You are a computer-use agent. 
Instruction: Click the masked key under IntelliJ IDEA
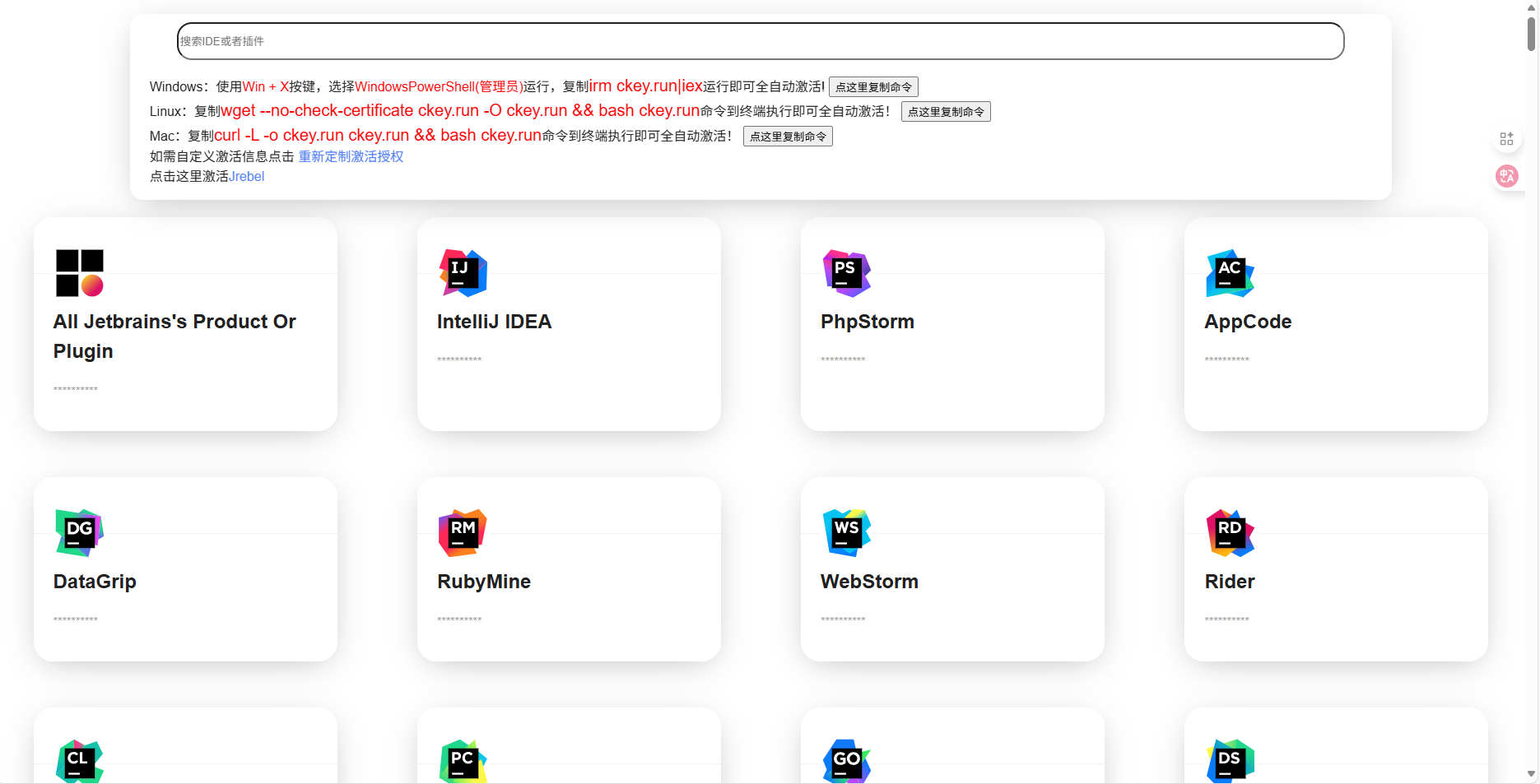[459, 360]
